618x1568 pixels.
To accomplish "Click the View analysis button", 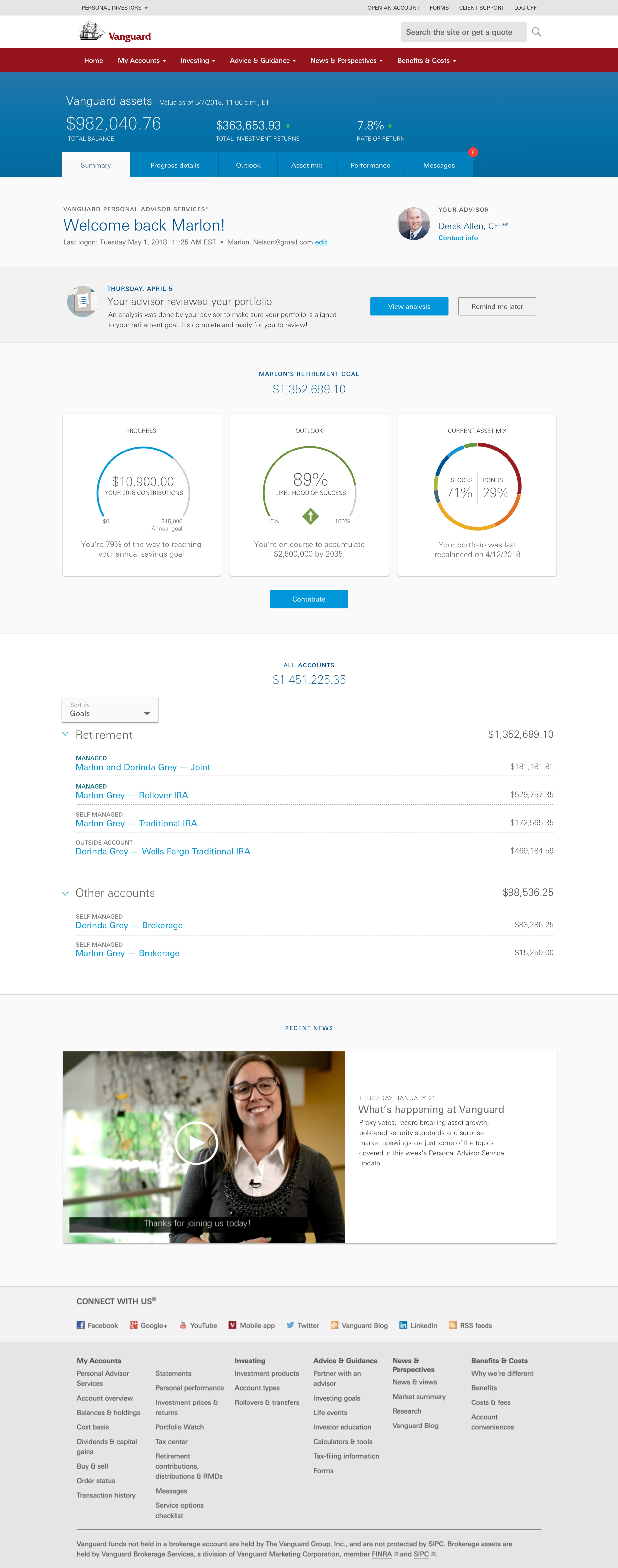I will pos(409,306).
